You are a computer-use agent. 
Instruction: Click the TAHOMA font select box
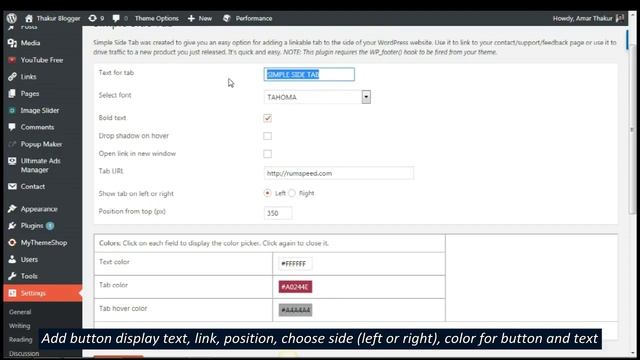tap(317, 97)
